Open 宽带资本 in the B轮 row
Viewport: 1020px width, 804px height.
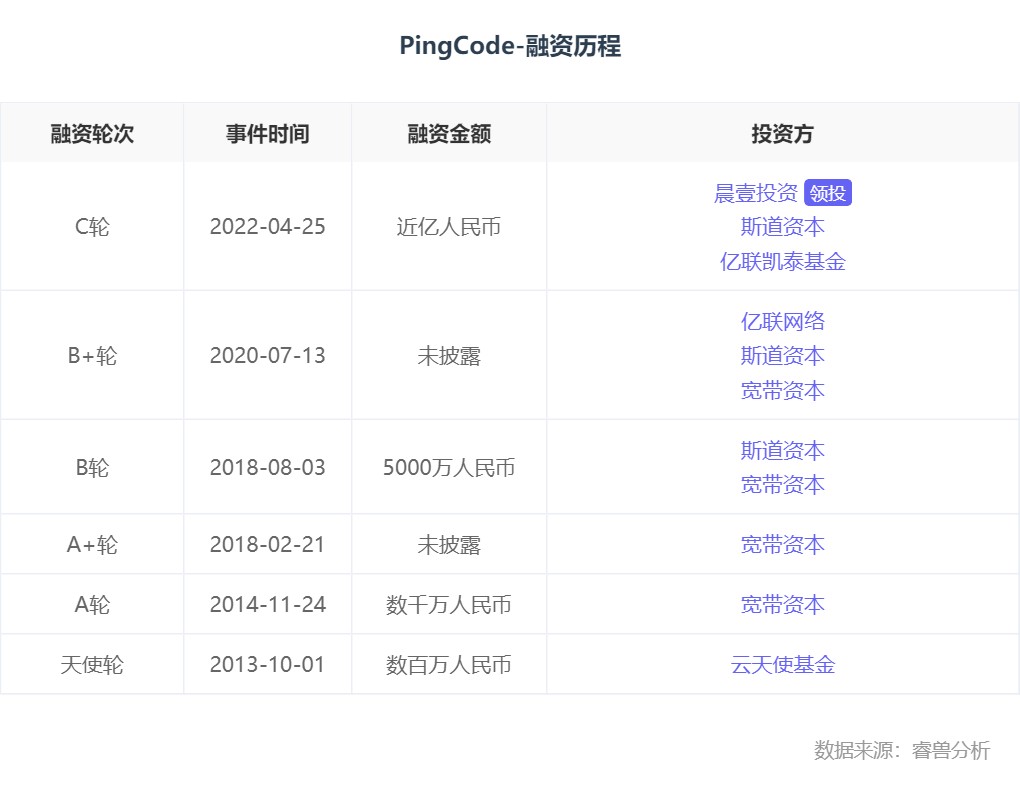(x=783, y=485)
